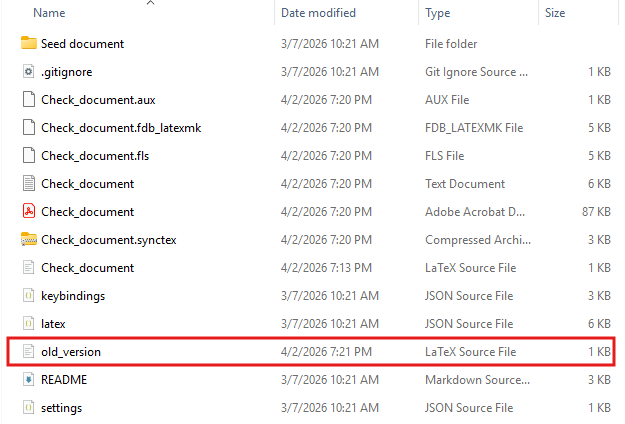The height and width of the screenshot is (424, 625).
Task: Click 'Git Ignore Source ...' type cell
Action: [x=476, y=72]
